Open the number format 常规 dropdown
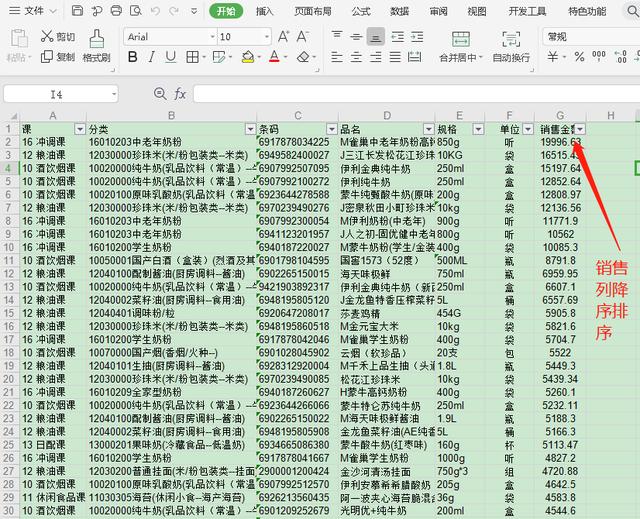 (591, 37)
